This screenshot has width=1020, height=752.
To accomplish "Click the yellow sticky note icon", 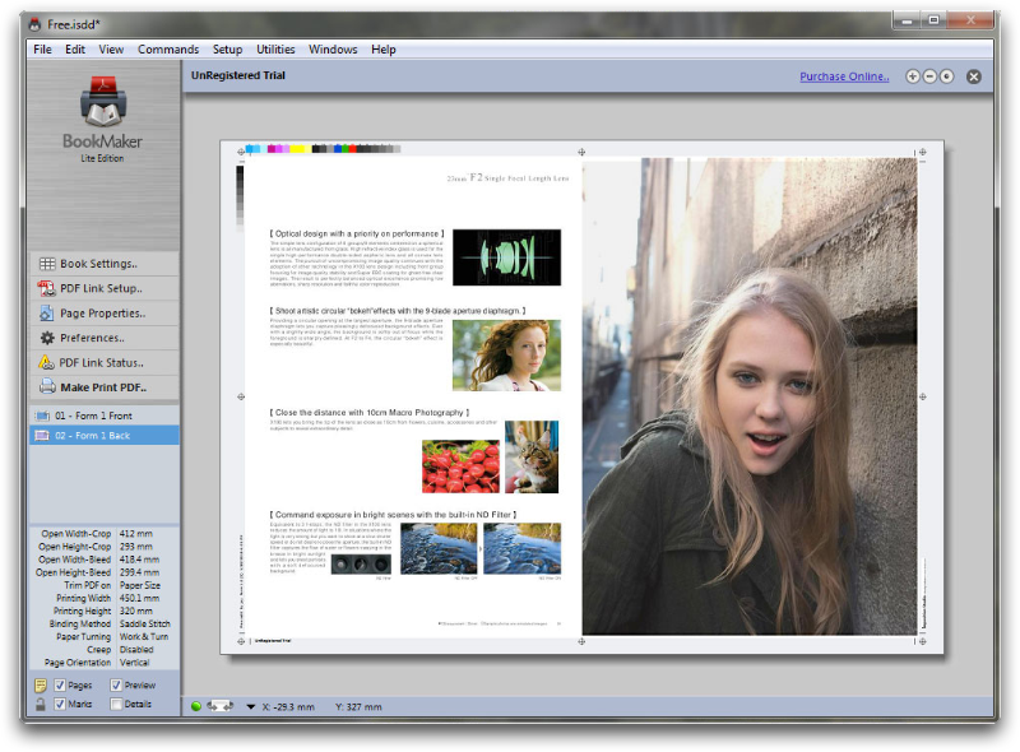I will [41, 685].
